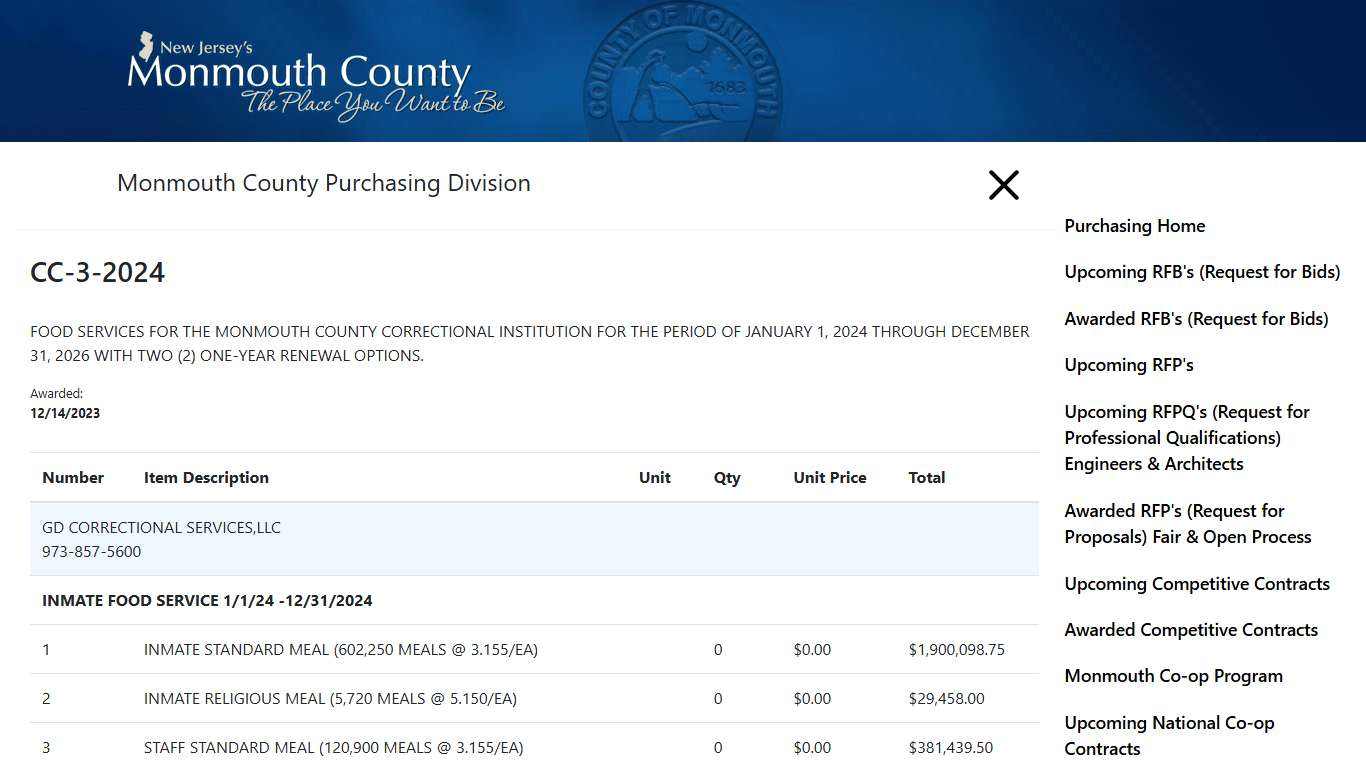Open Upcoming RFPQ's for Engineers & Architects

(1185, 437)
